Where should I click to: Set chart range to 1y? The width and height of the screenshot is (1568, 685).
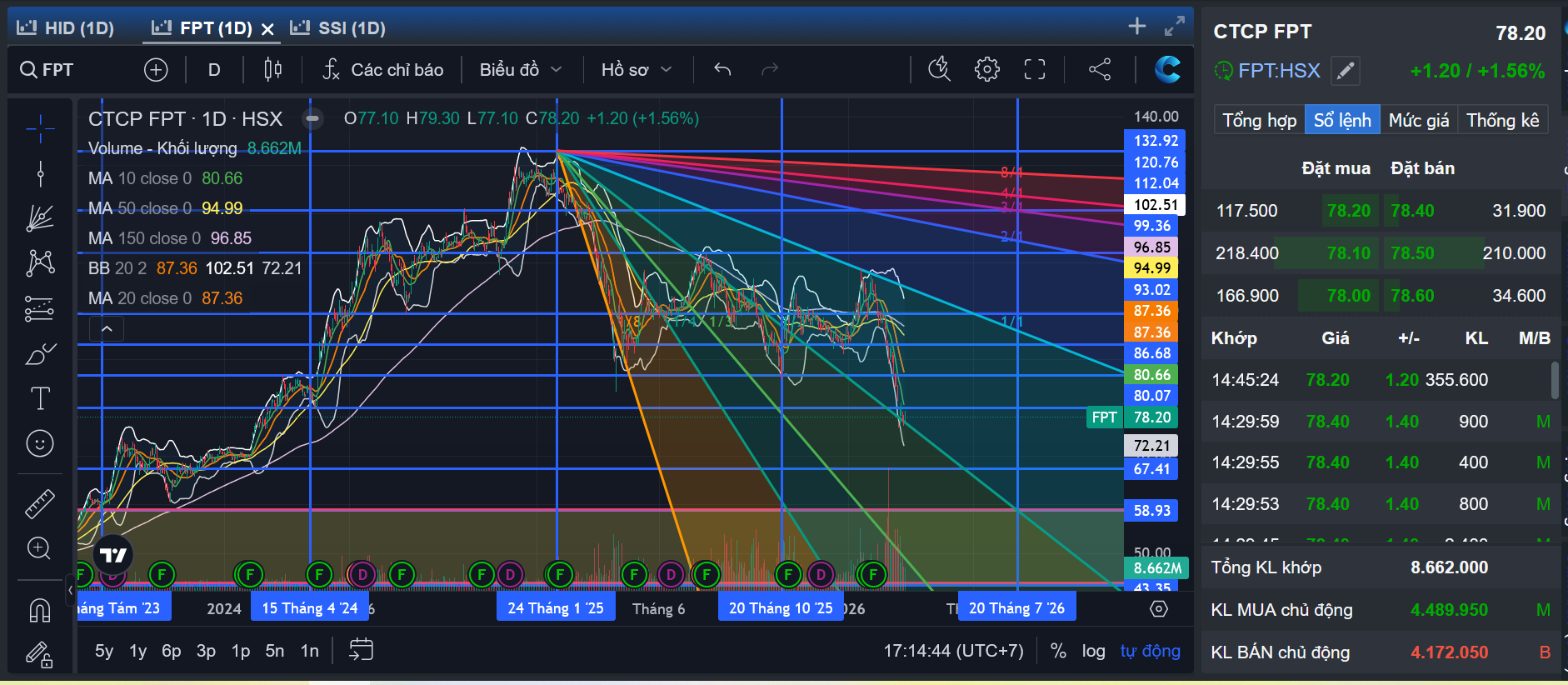click(x=137, y=651)
